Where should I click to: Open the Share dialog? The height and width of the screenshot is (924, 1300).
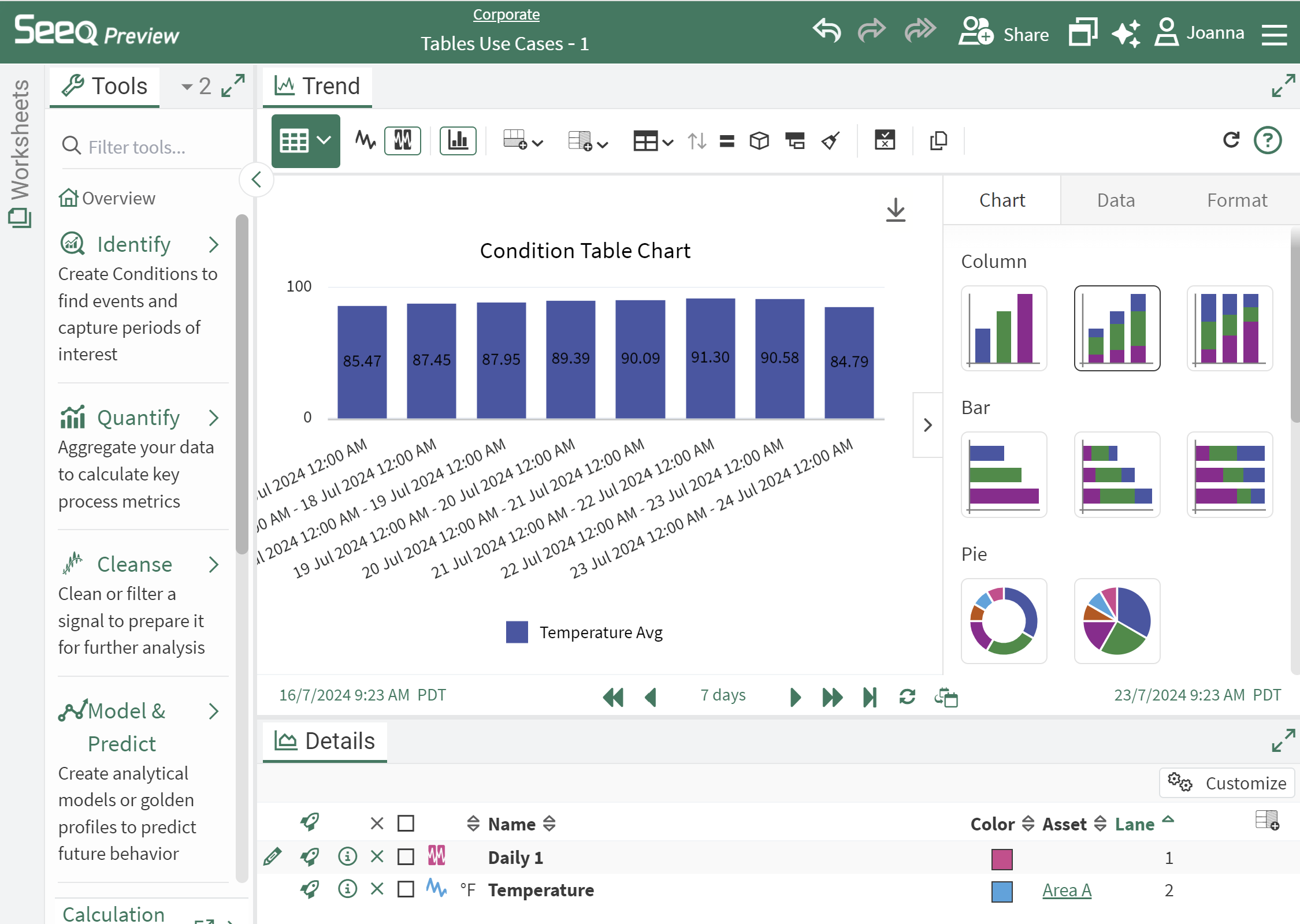coord(1004,32)
